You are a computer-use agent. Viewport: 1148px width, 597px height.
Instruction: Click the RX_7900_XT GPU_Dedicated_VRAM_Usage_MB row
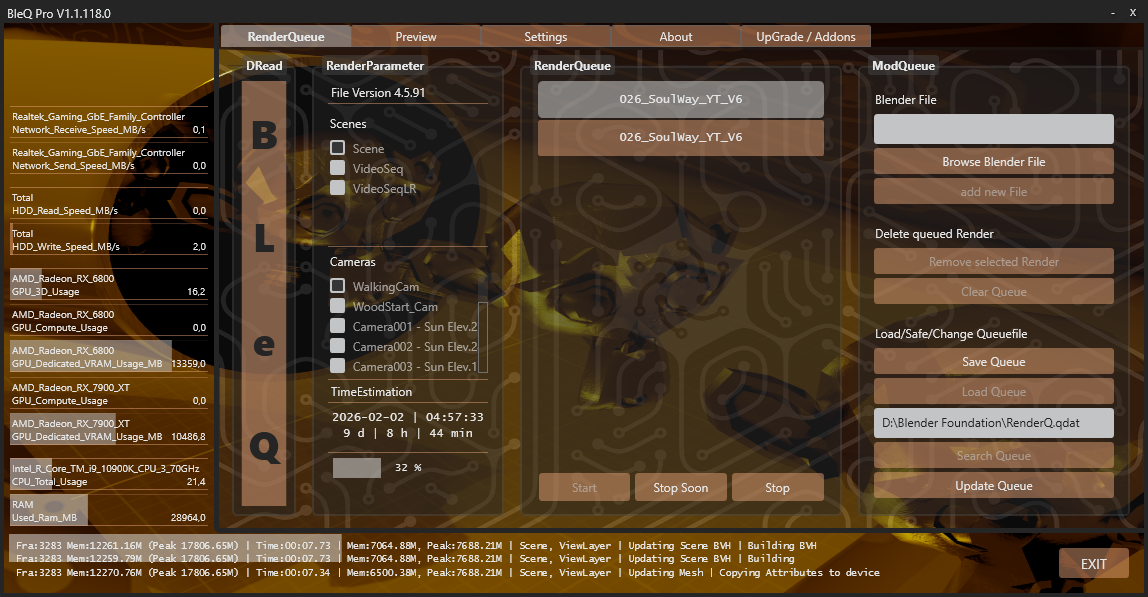(x=109, y=430)
